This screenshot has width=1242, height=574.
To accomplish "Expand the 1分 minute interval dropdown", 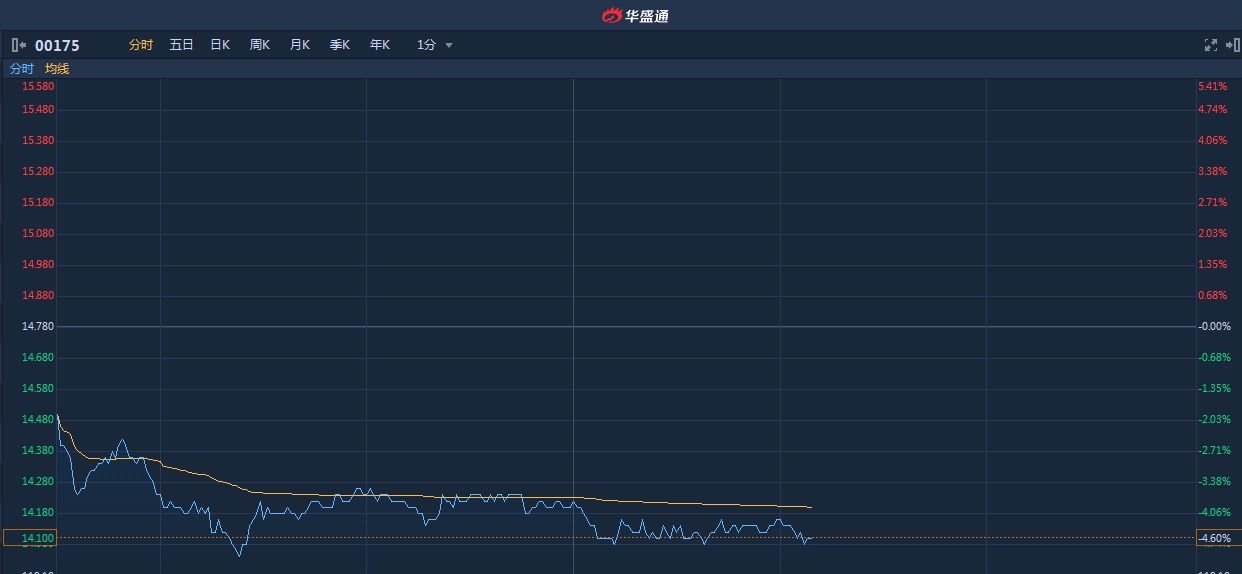I will (427, 45).
